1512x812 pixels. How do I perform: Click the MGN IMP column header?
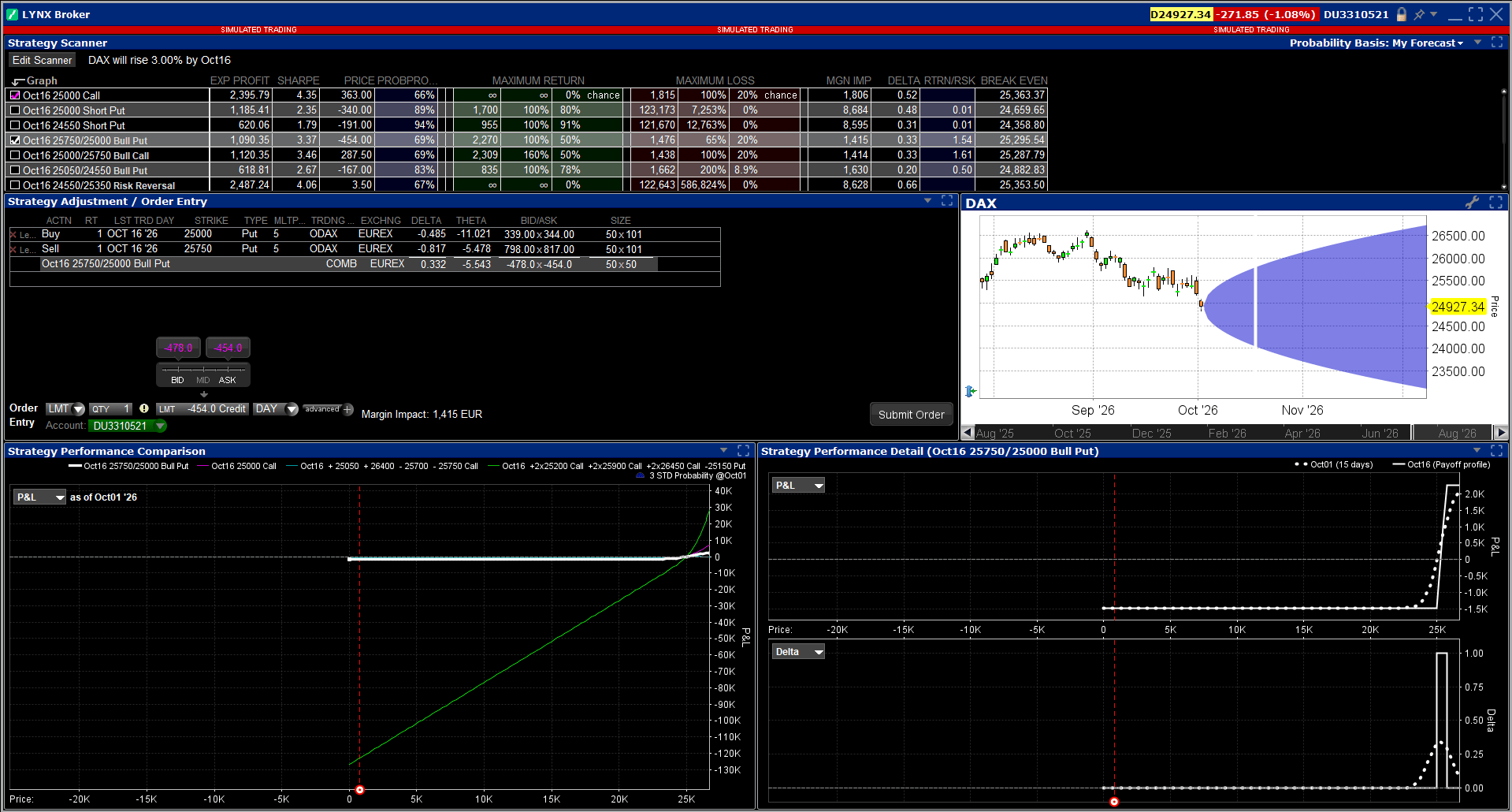tap(849, 80)
